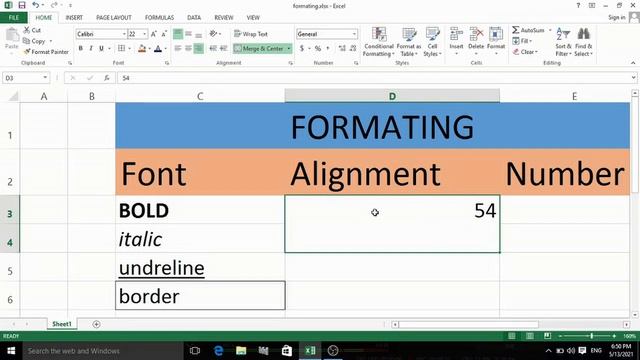The height and width of the screenshot is (360, 640).
Task: Open the Format cells menu icon
Action: click(496, 34)
